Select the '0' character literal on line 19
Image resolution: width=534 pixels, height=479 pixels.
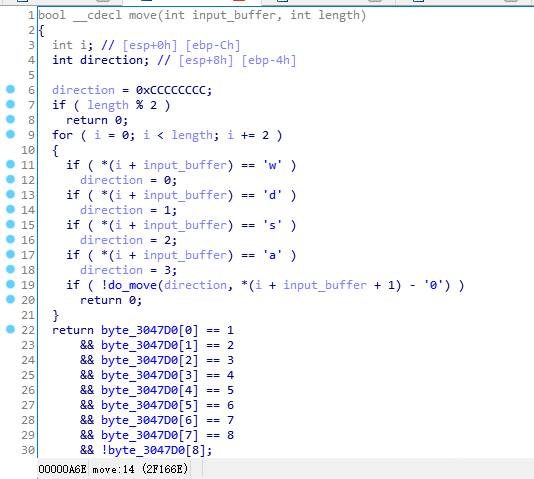pos(433,285)
